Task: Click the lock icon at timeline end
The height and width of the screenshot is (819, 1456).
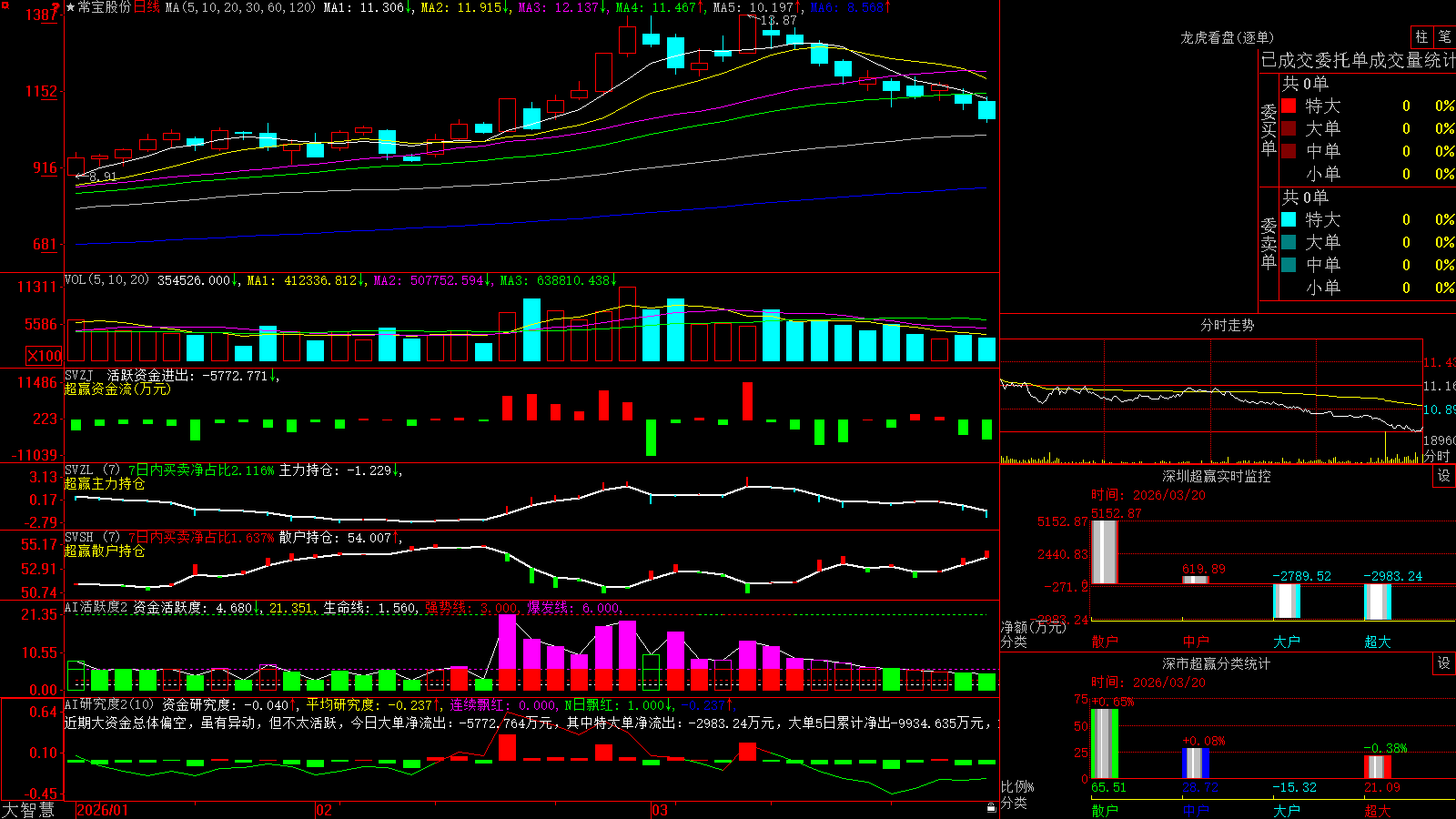Action: [992, 808]
